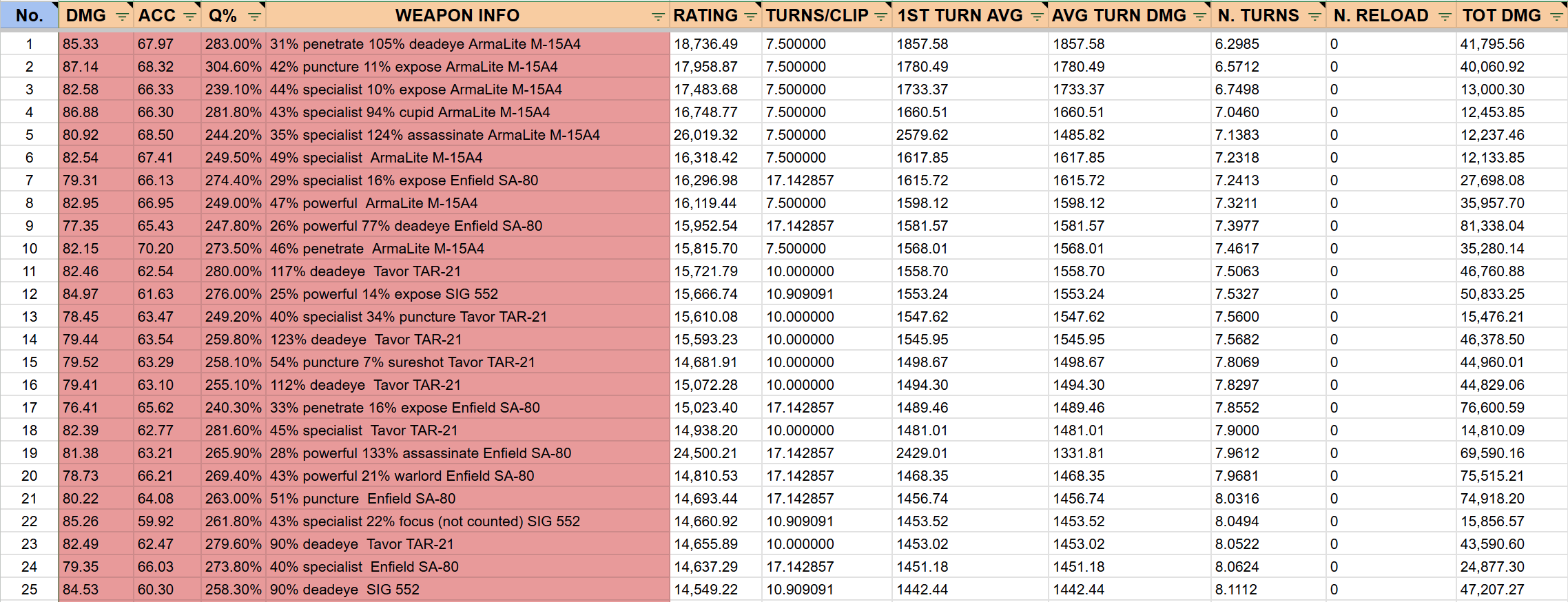Open the RATING column filter icon

[x=750, y=17]
